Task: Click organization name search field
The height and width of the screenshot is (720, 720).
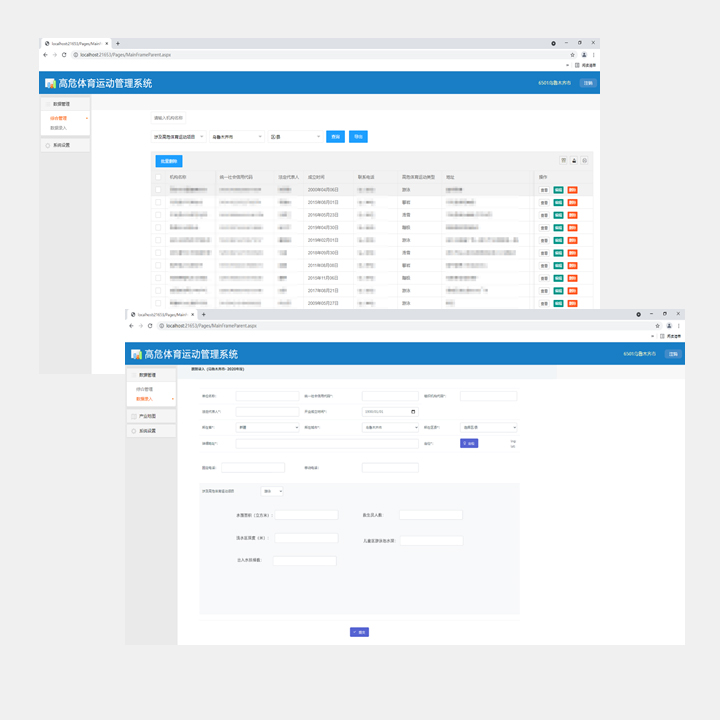Action: 169,118
